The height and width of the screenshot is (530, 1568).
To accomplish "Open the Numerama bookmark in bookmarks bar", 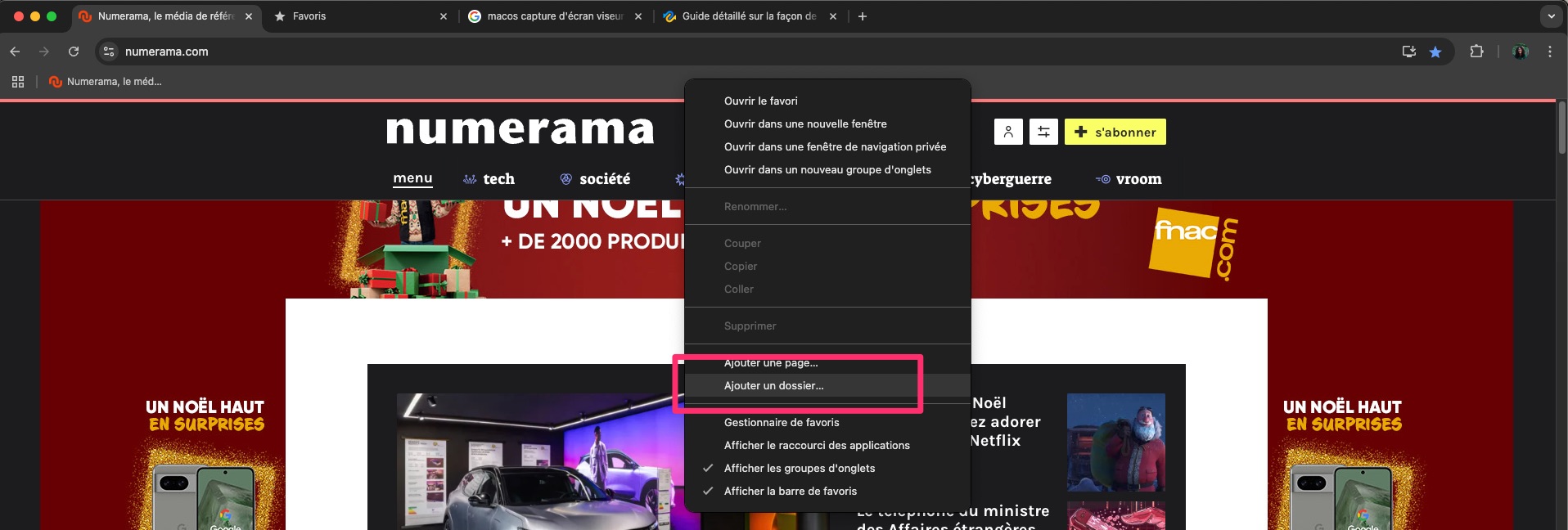I will (x=106, y=82).
